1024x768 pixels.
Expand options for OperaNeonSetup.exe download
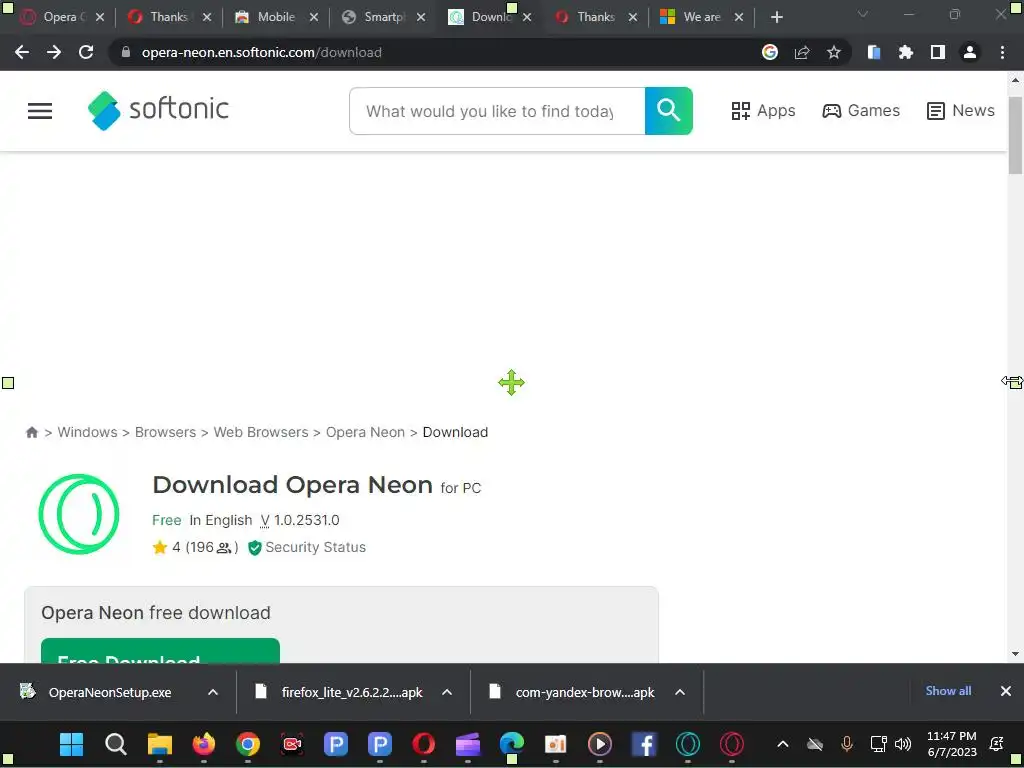[x=213, y=692]
